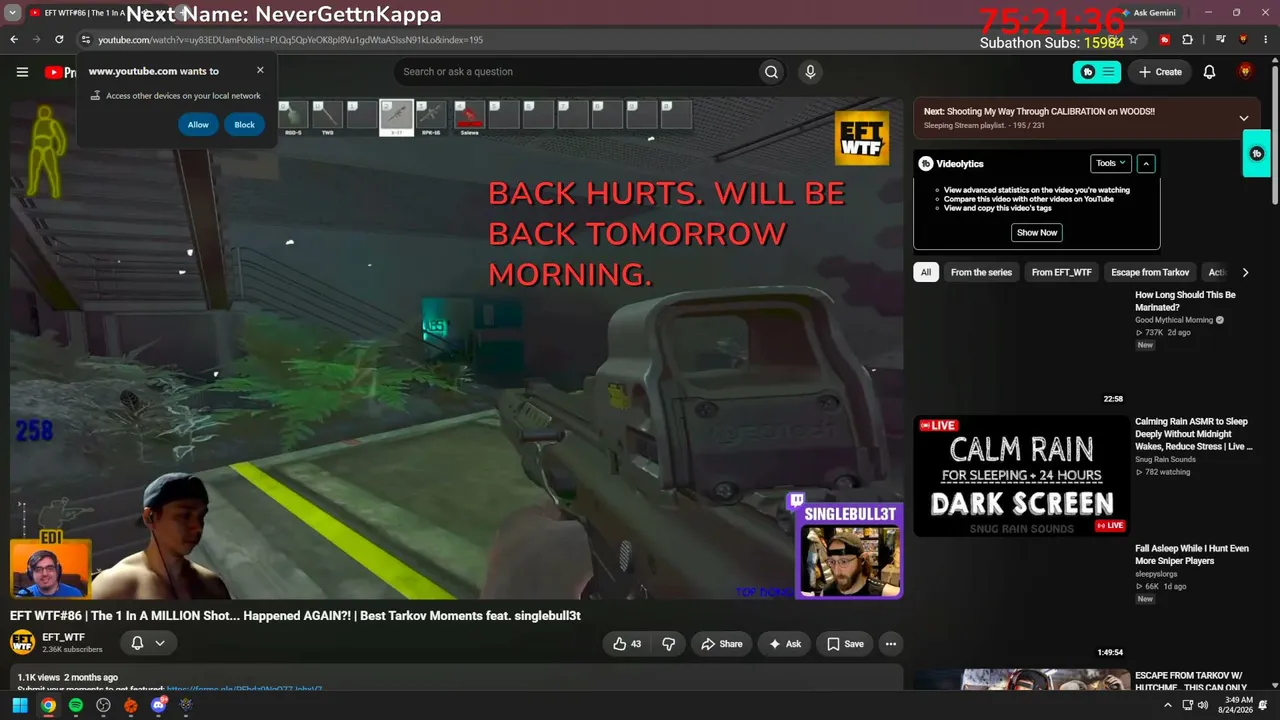Click Good Mythical Morning channel name
The height and width of the screenshot is (720, 1280).
pos(1174,320)
